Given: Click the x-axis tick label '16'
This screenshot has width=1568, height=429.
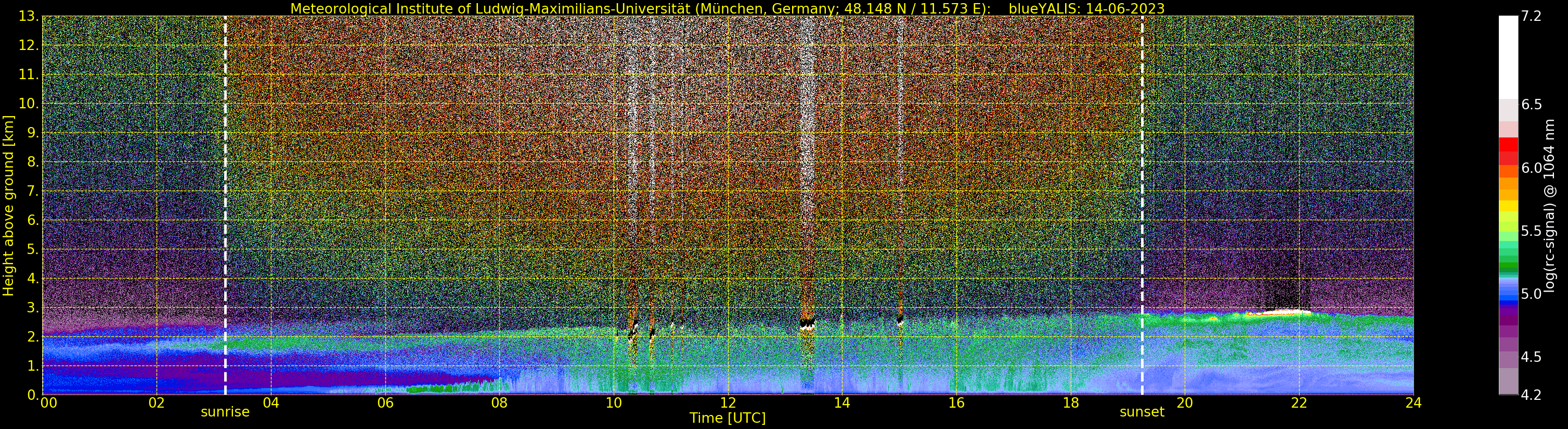Looking at the screenshot, I should [956, 403].
